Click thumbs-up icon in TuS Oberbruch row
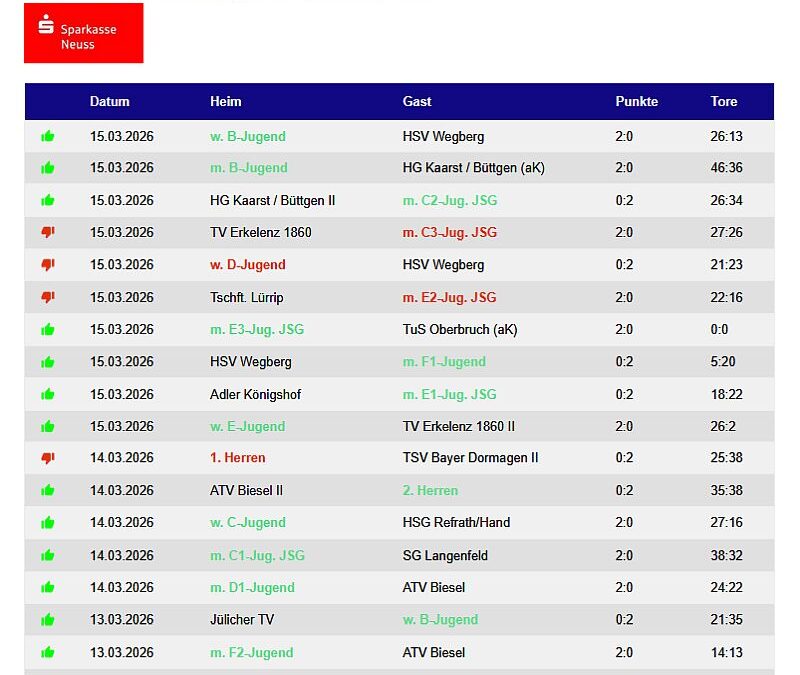Screen dimensions: 800x675 [47, 330]
